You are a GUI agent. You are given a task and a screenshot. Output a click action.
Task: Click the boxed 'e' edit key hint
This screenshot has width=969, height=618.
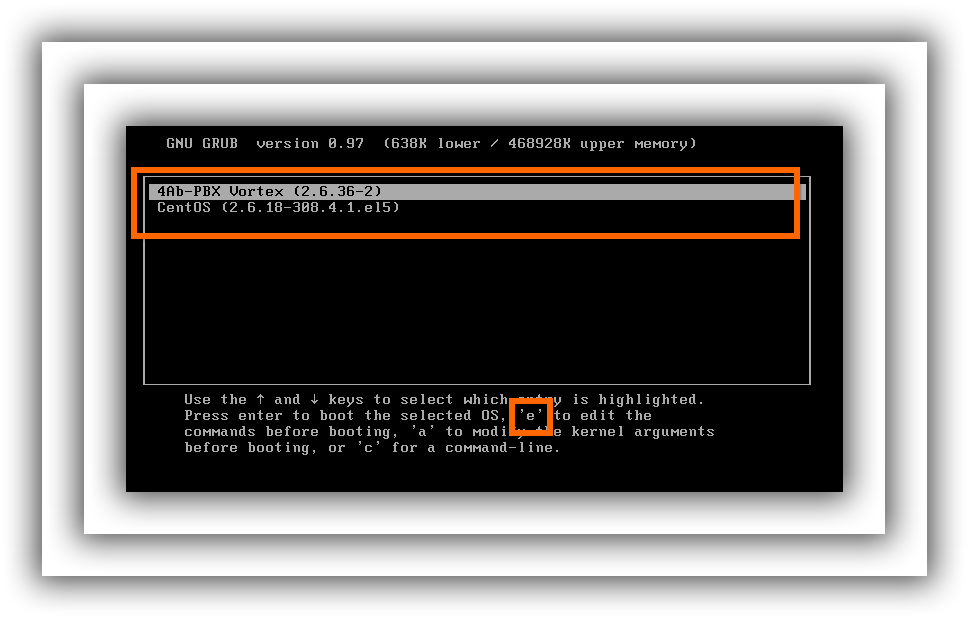pyautogui.click(x=530, y=416)
